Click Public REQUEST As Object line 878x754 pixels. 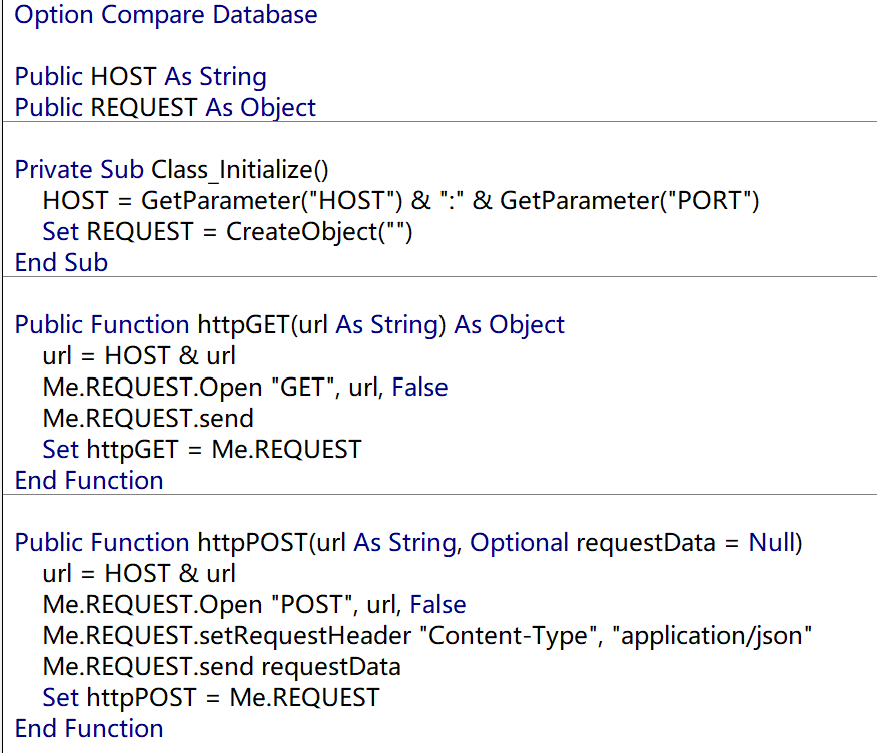(x=165, y=107)
